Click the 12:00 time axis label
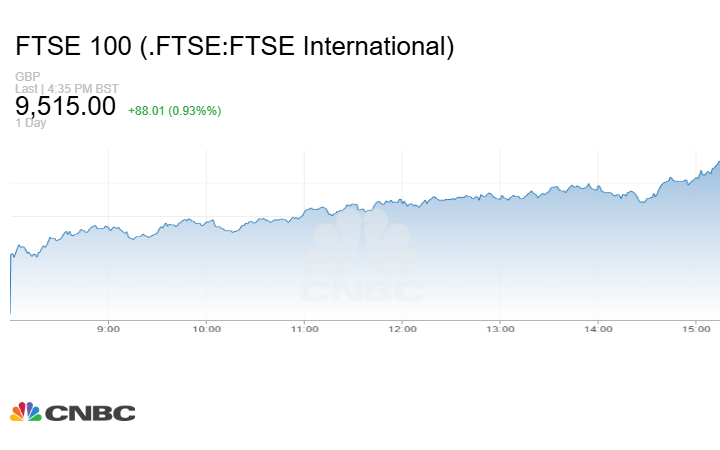The image size is (720, 450). (x=402, y=328)
